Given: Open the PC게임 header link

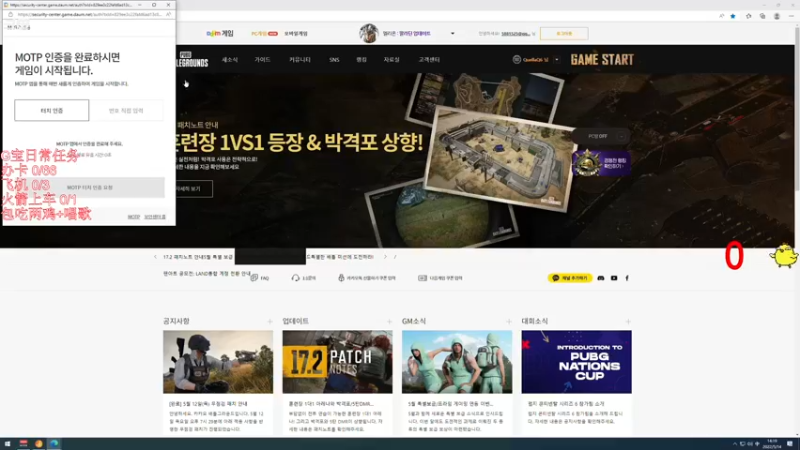Looking at the screenshot, I should point(264,34).
